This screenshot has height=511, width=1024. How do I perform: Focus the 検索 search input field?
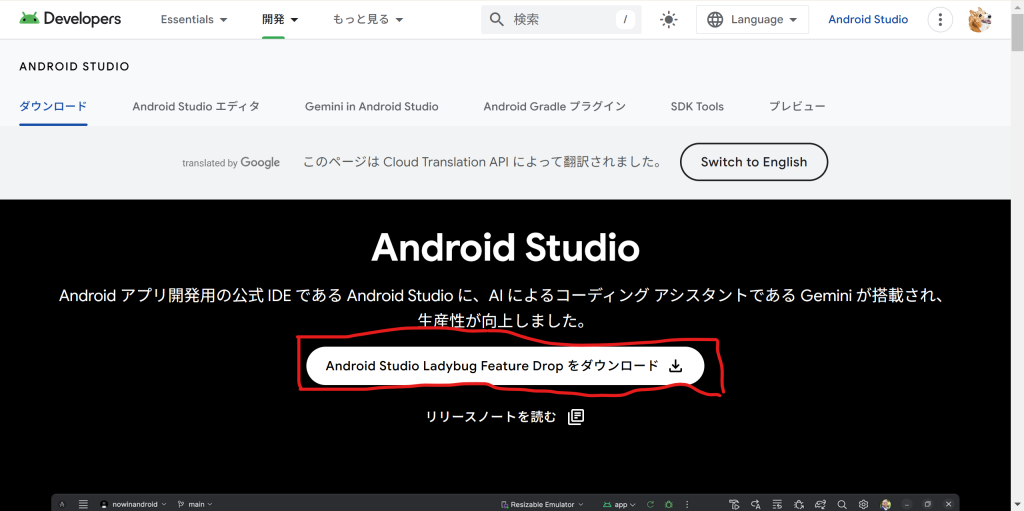pos(560,19)
